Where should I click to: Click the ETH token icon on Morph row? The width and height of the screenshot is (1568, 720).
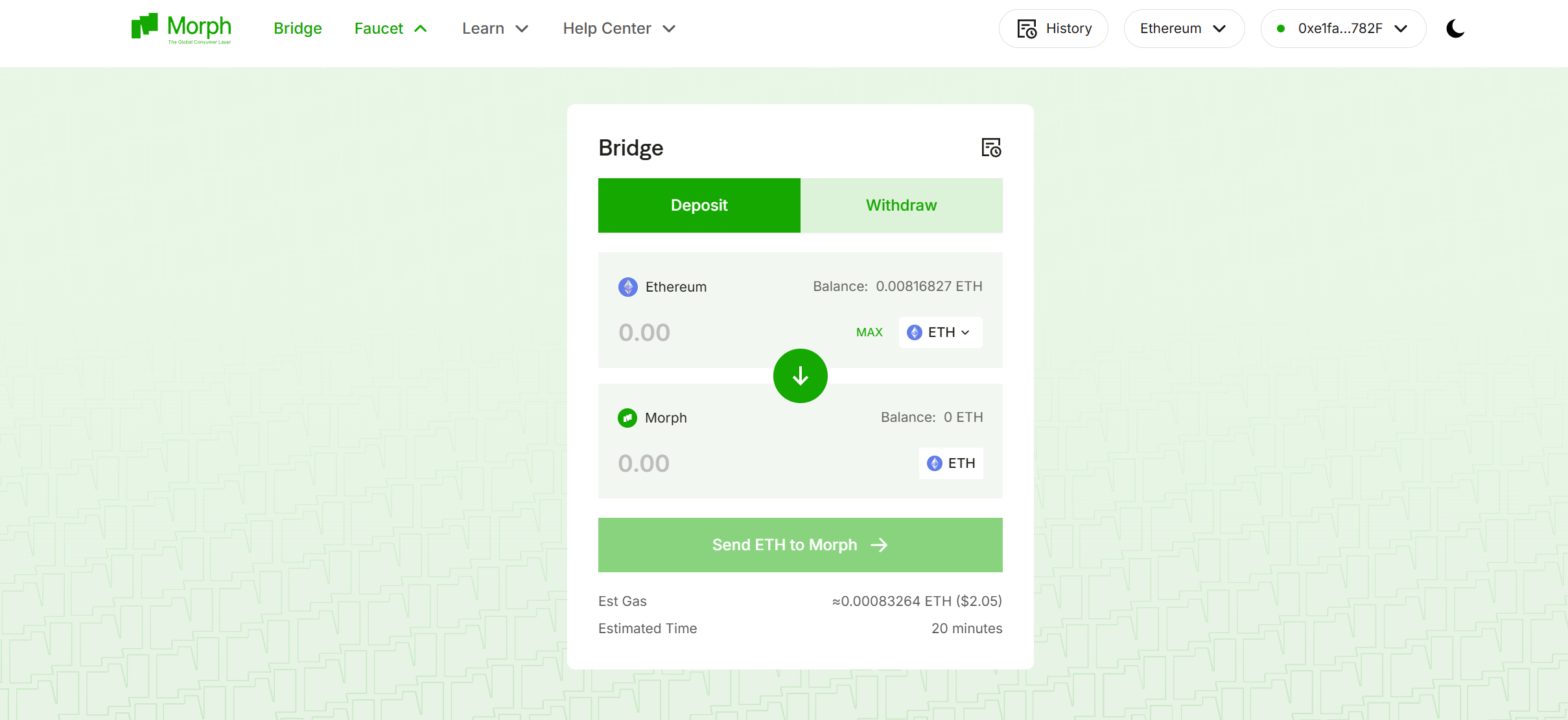click(934, 463)
